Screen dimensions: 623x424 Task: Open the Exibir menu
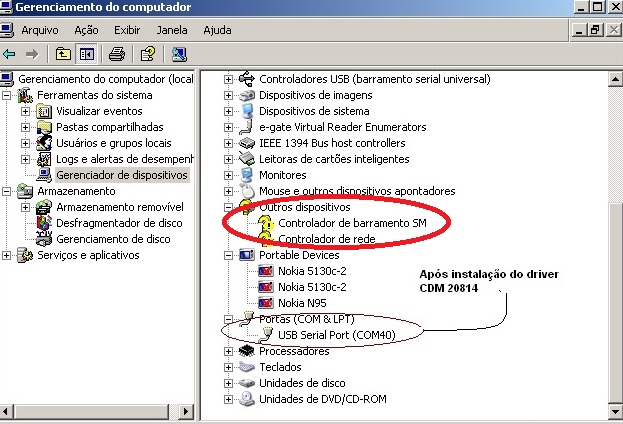pyautogui.click(x=127, y=30)
